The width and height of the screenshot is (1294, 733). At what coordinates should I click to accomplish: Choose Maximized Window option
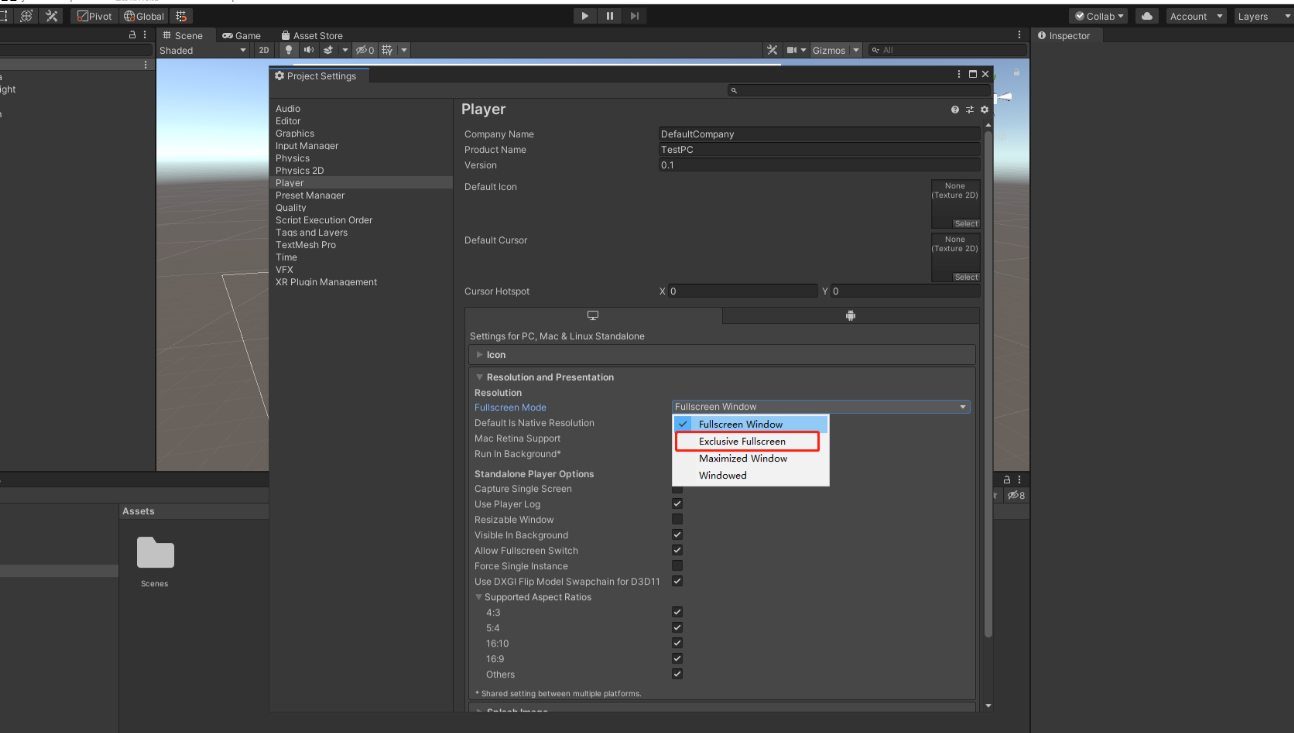tap(750, 458)
